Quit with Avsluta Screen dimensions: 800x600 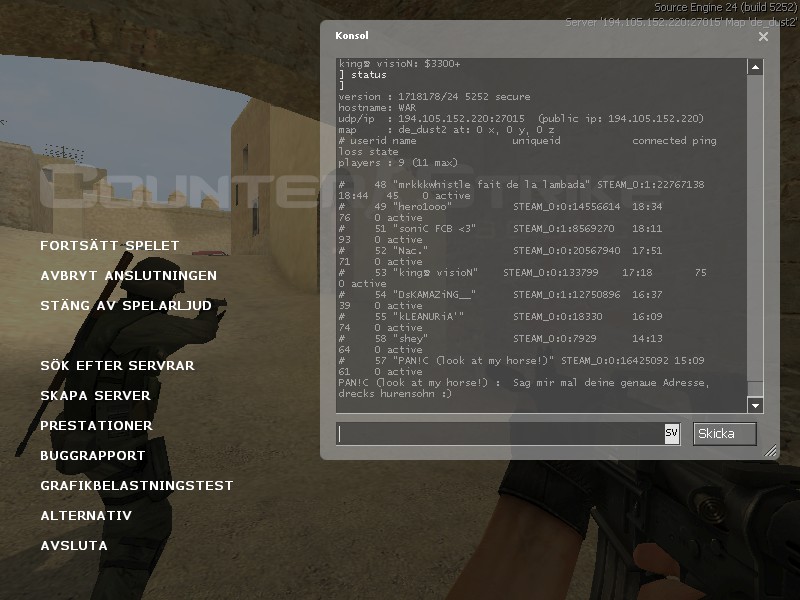pos(74,546)
